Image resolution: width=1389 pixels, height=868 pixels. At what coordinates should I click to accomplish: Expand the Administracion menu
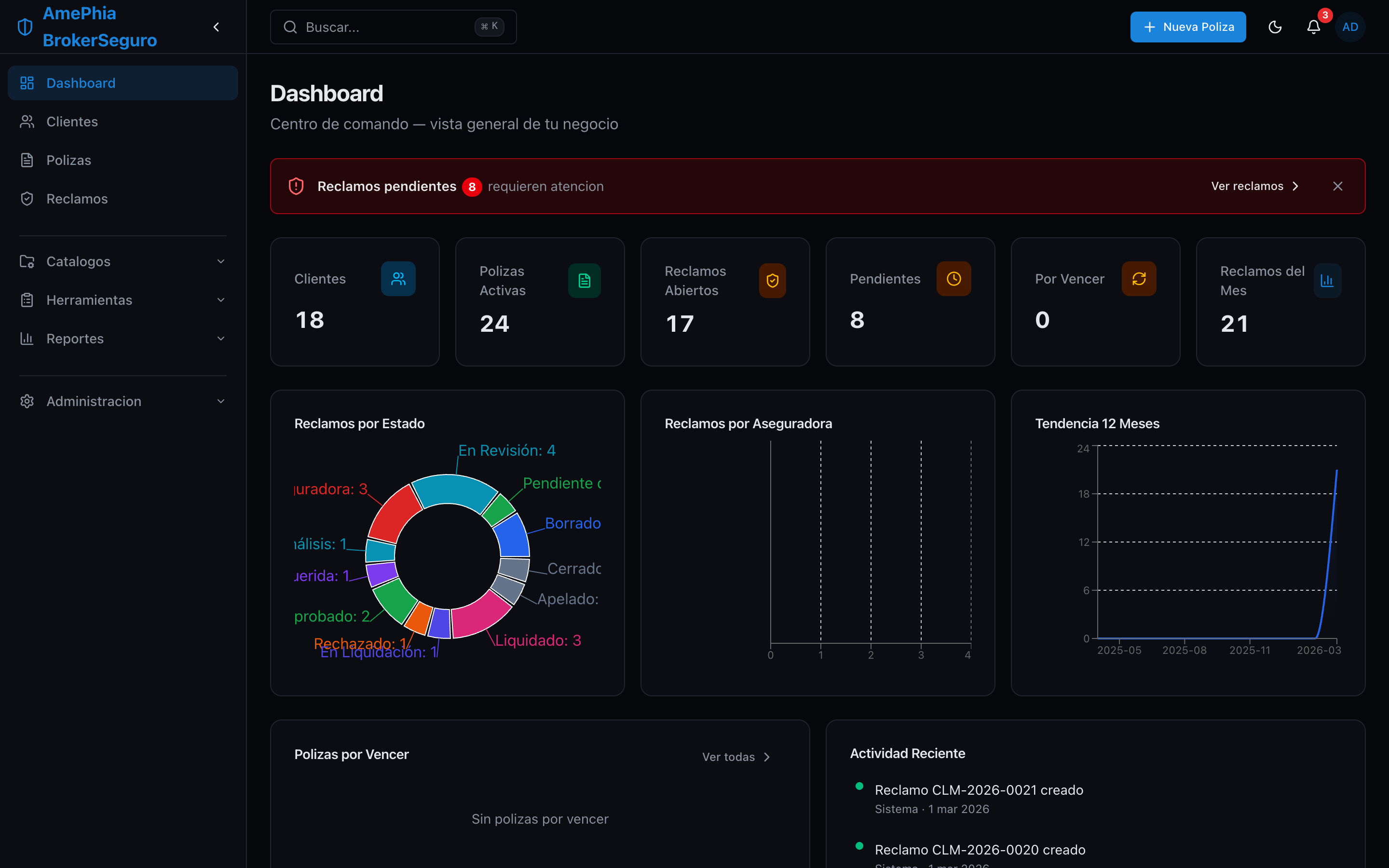(123, 401)
